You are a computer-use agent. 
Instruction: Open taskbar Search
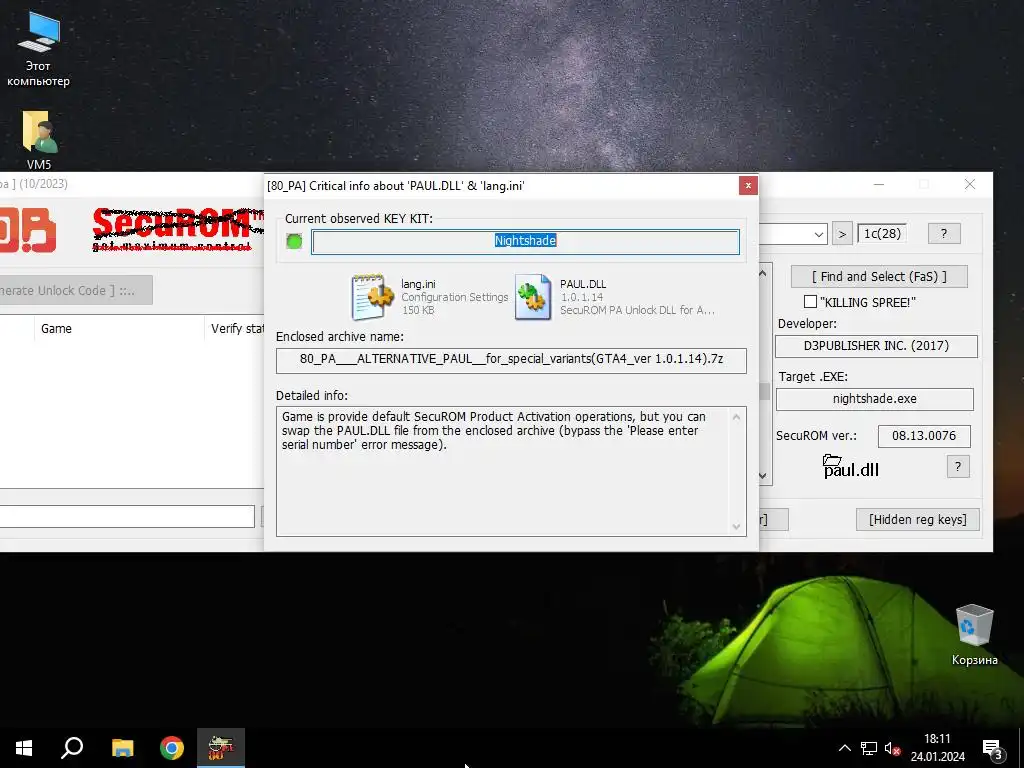pyautogui.click(x=72, y=748)
